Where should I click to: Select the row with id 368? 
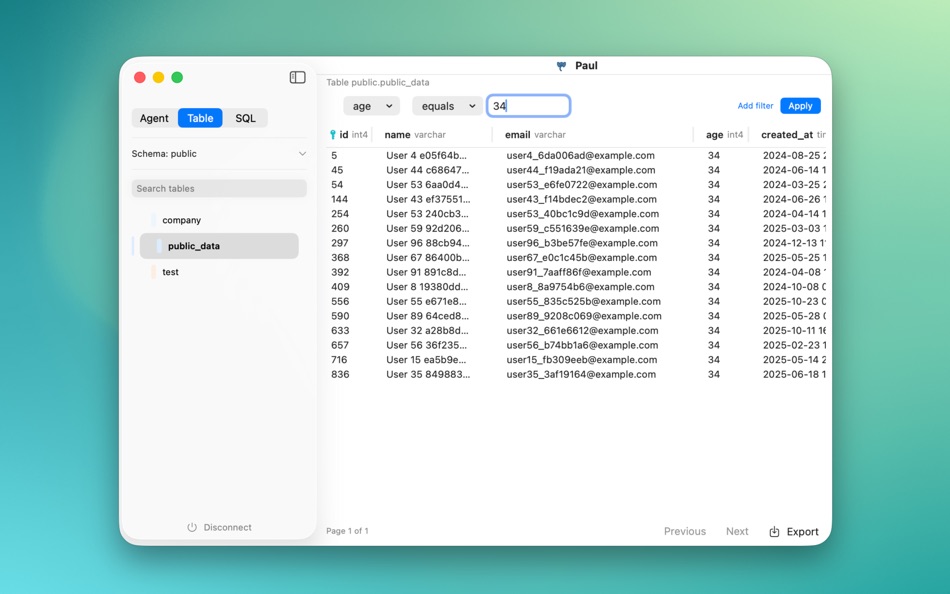point(576,258)
